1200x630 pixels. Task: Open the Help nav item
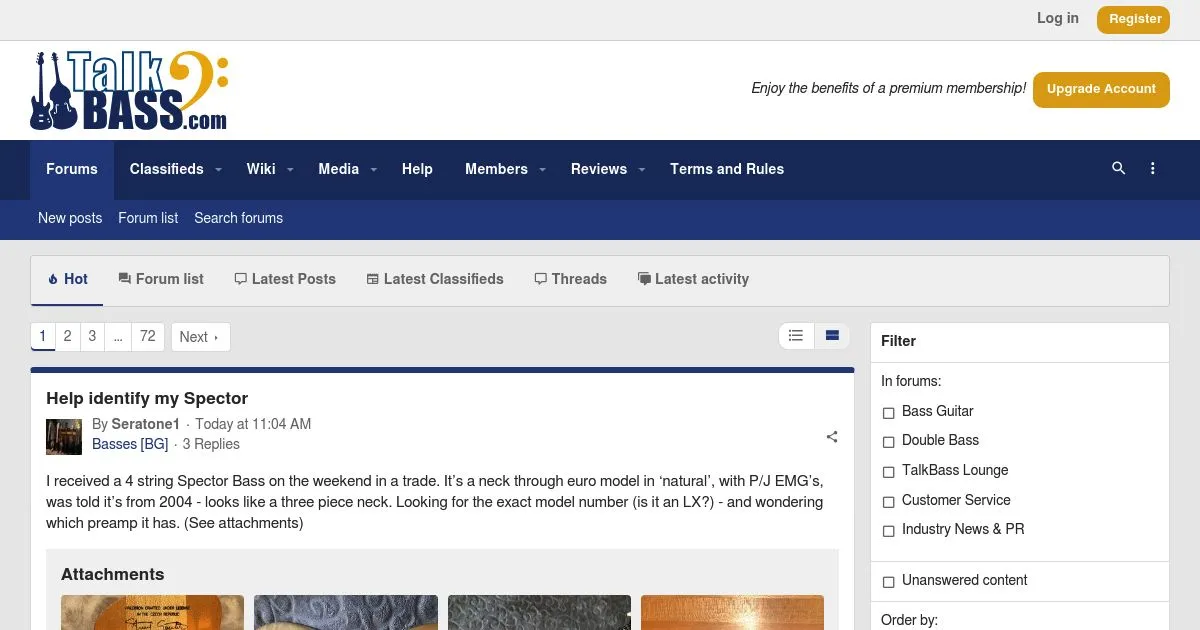[x=417, y=169]
